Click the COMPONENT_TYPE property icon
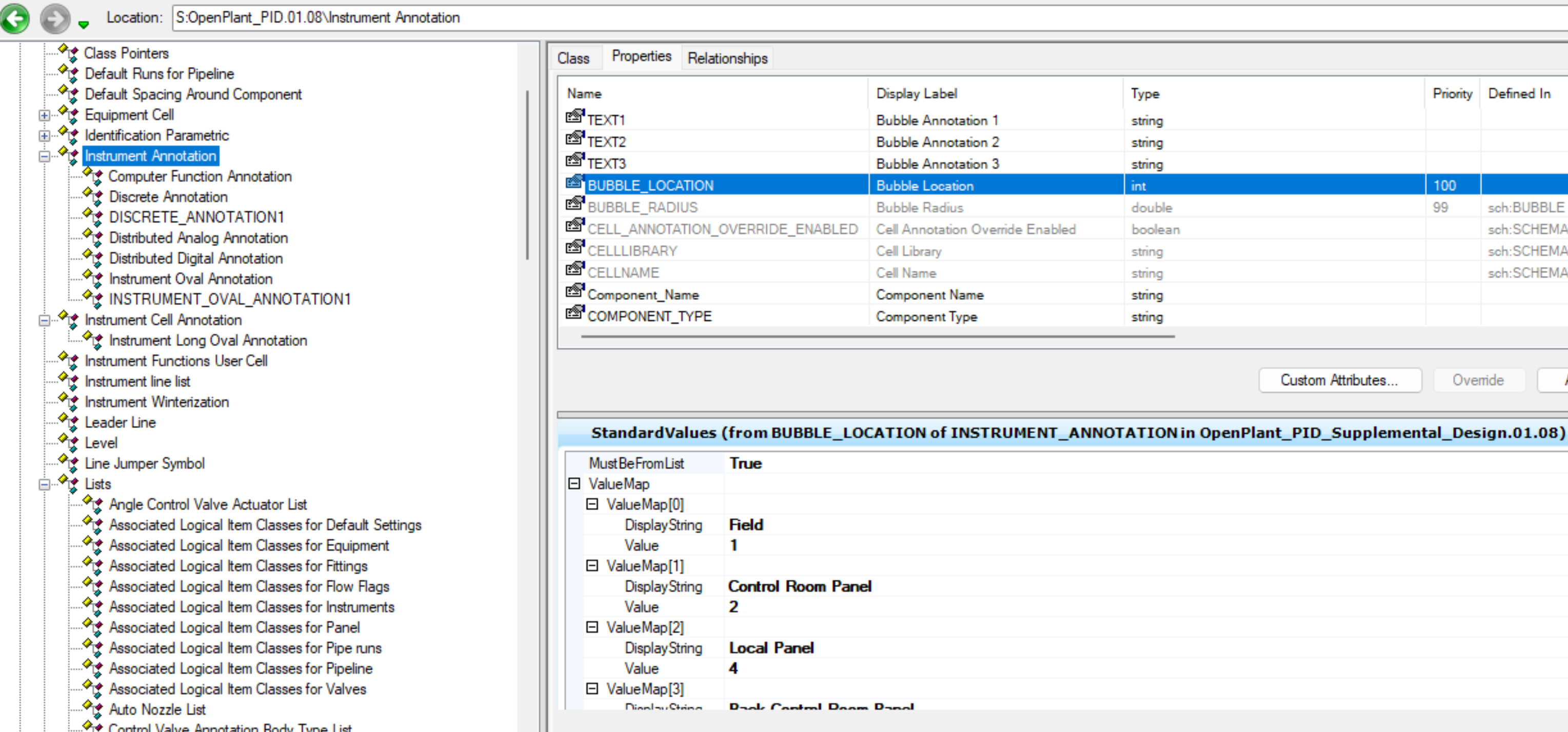 574,313
